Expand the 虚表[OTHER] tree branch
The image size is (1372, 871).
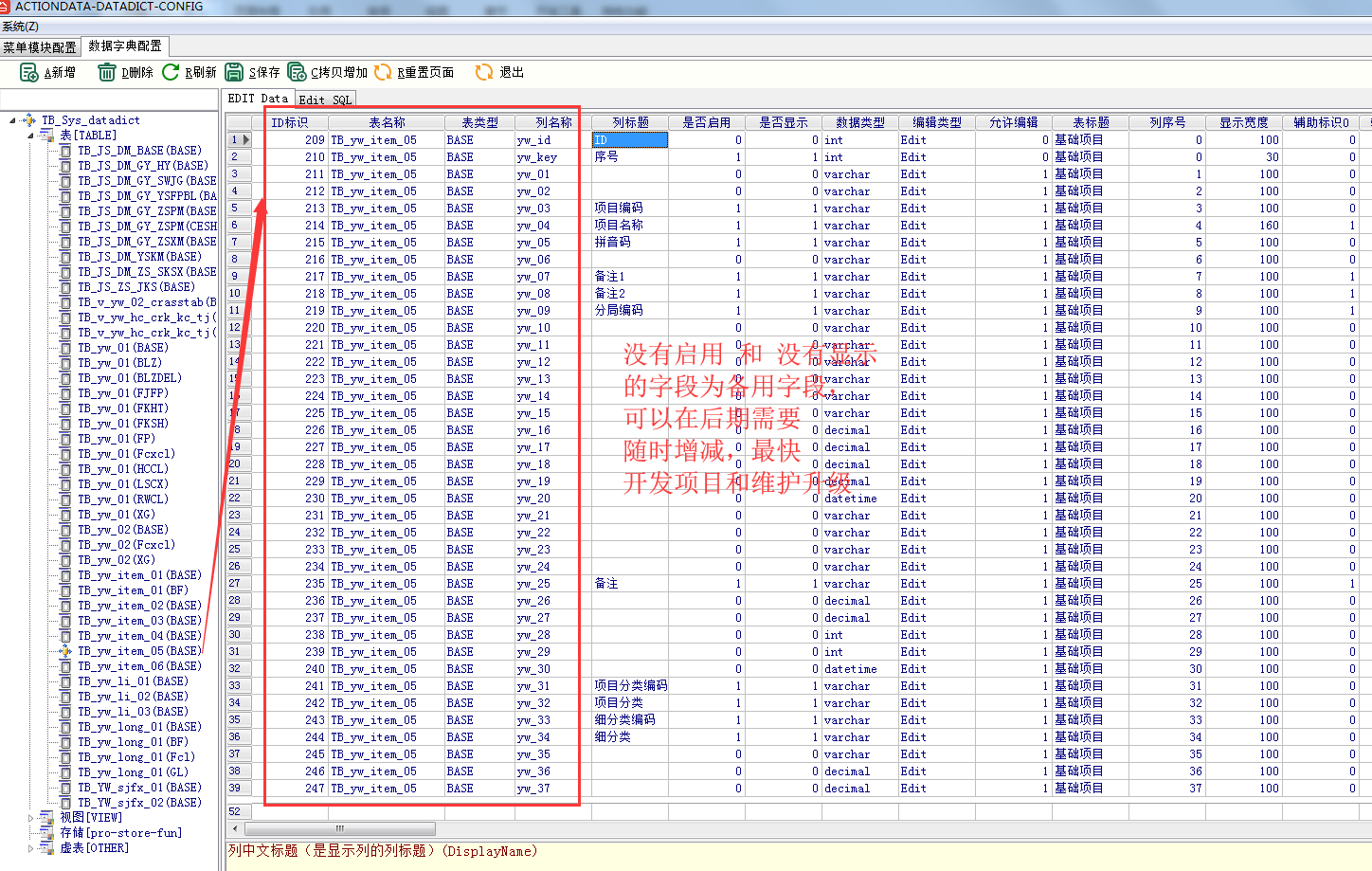click(30, 847)
